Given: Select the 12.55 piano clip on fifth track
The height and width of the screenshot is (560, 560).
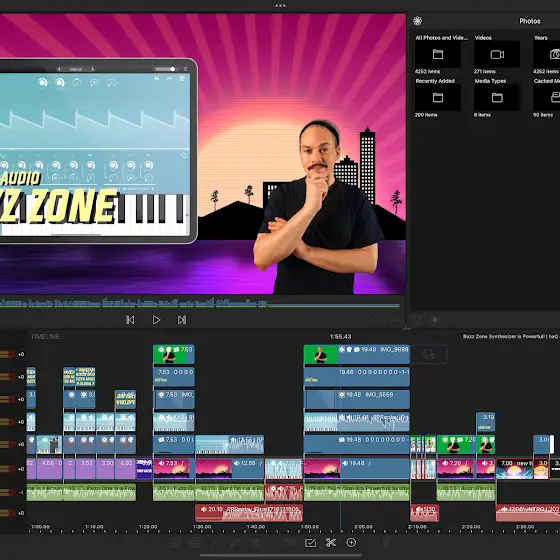Looking at the screenshot, I should (x=229, y=445).
